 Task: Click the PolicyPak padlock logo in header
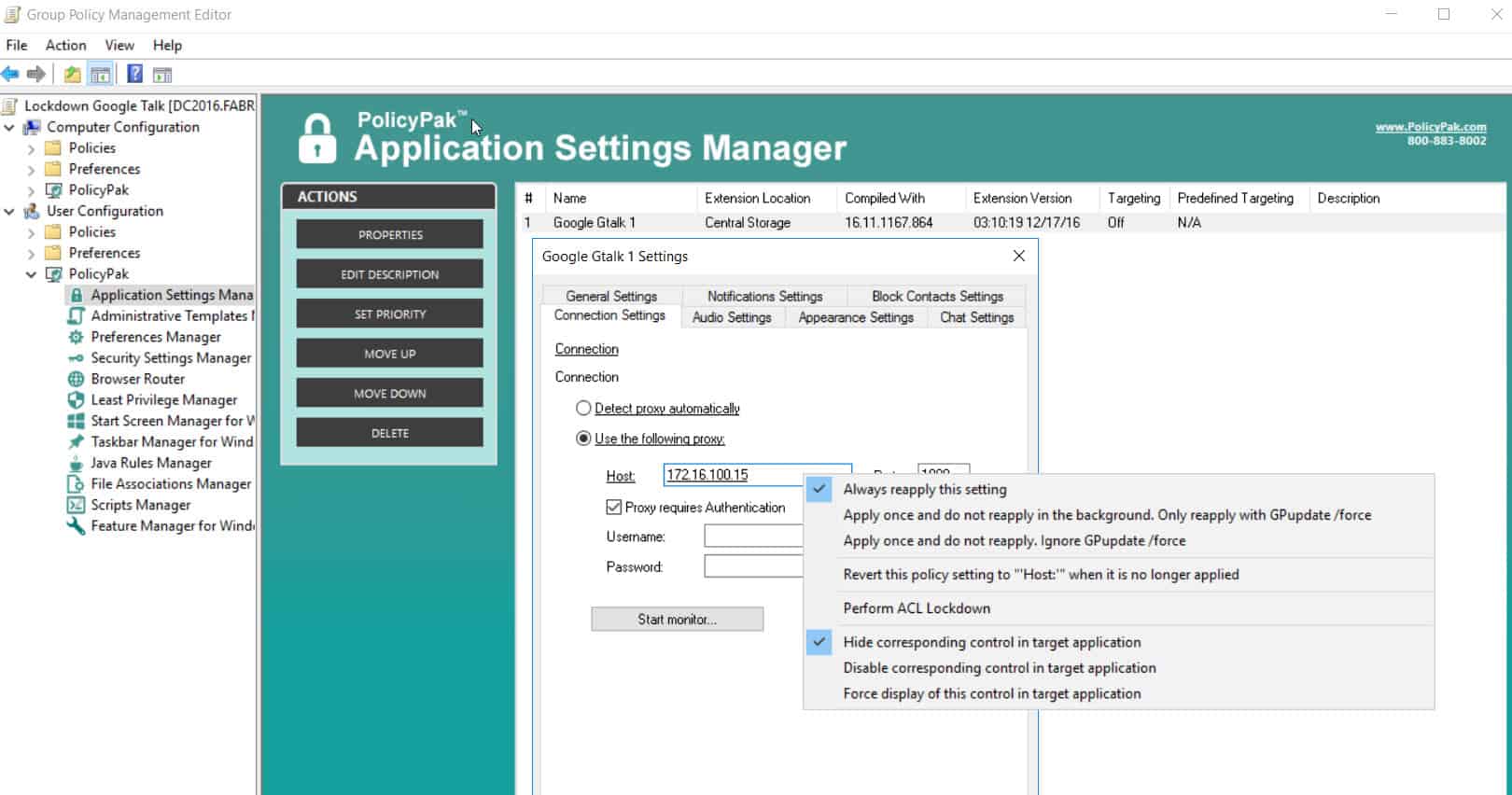point(317,138)
